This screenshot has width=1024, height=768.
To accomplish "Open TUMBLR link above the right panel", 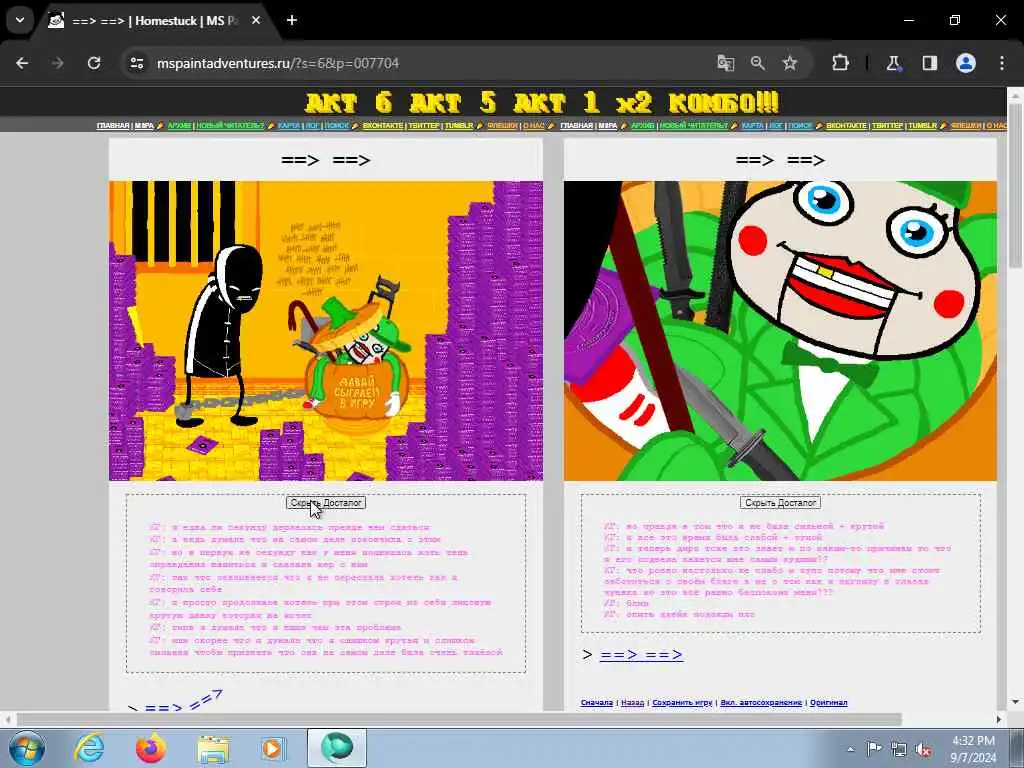I will (922, 125).
